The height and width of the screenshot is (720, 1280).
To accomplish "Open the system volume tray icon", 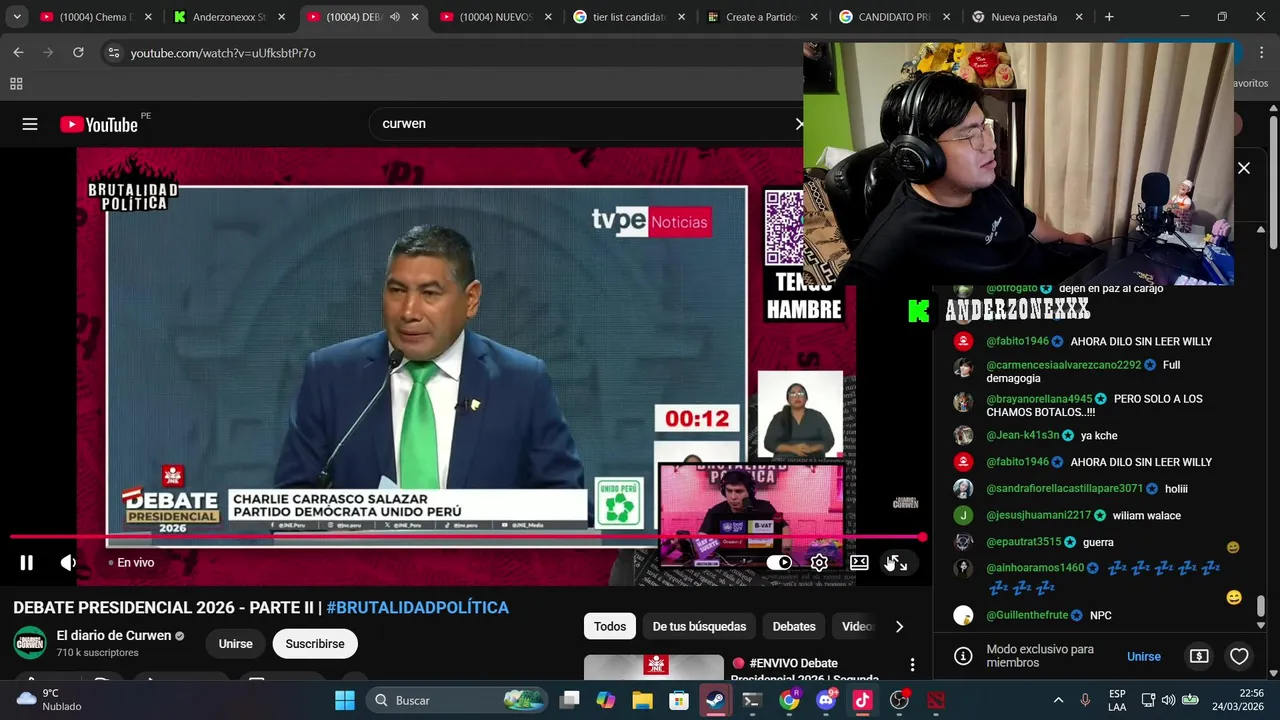I will pos(1168,700).
